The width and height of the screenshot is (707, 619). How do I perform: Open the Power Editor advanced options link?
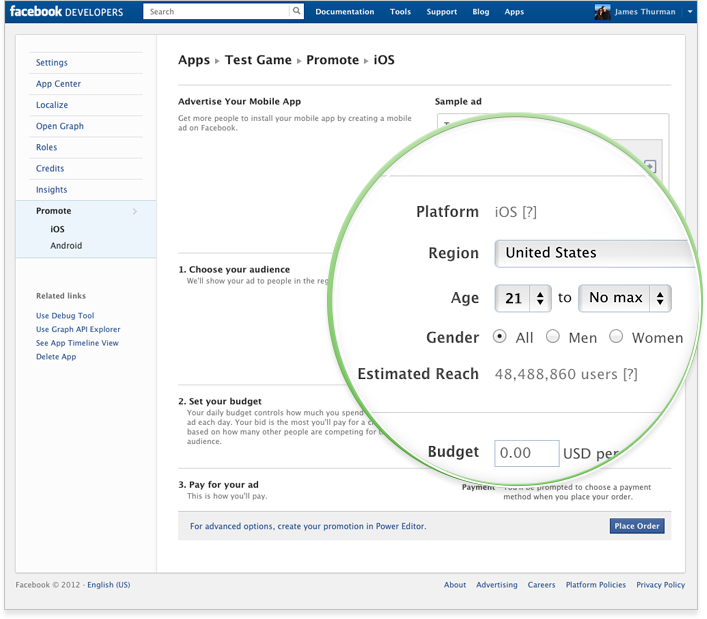pos(308,526)
